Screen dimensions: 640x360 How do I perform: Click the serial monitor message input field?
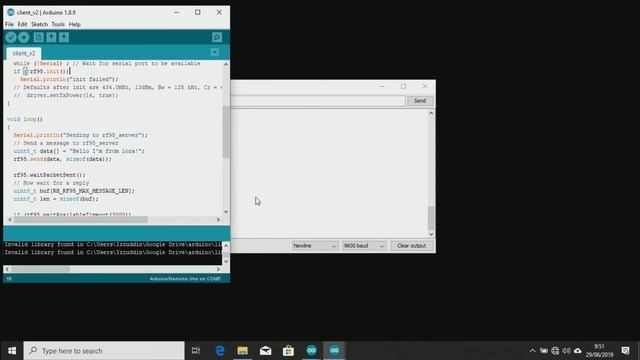point(318,101)
